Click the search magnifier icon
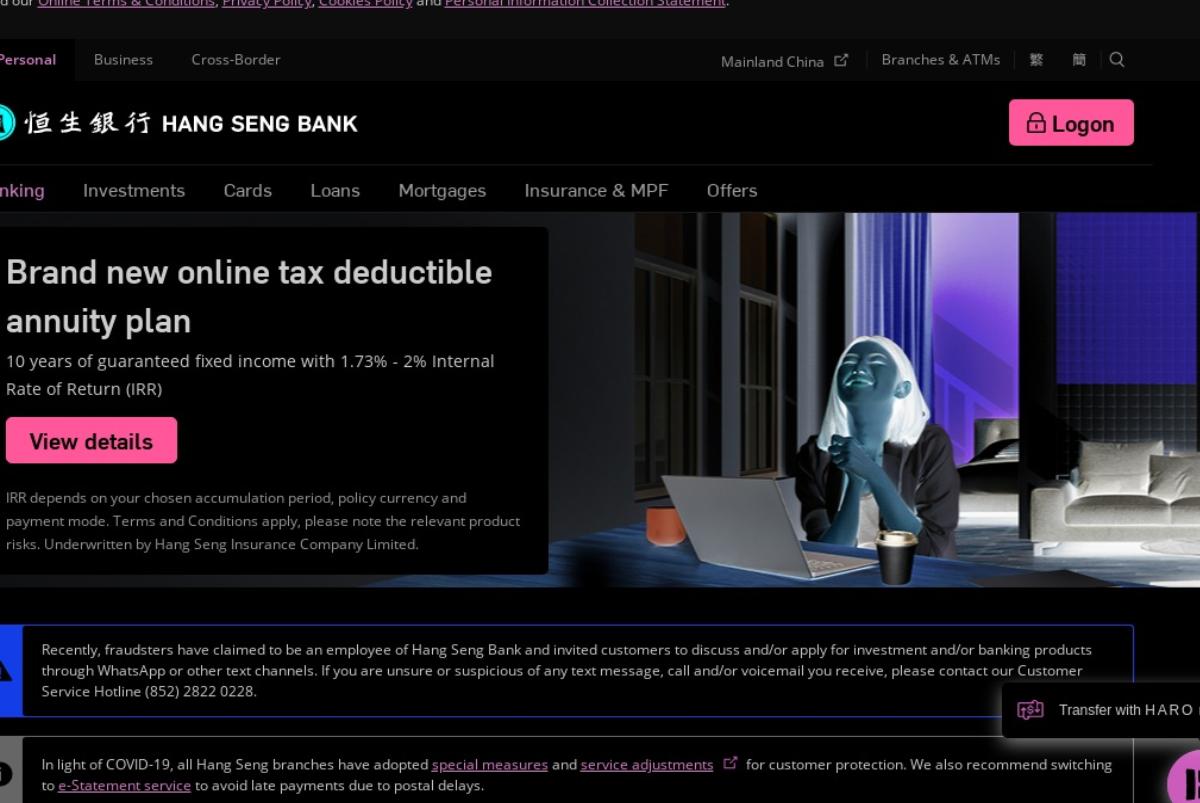This screenshot has width=1200, height=803. [x=1117, y=60]
